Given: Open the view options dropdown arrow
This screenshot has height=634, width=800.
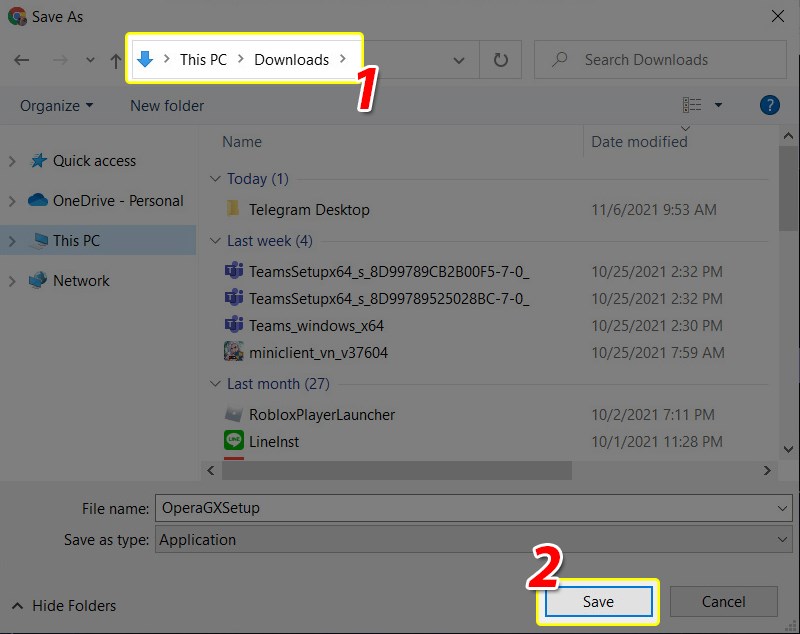Looking at the screenshot, I should point(718,105).
